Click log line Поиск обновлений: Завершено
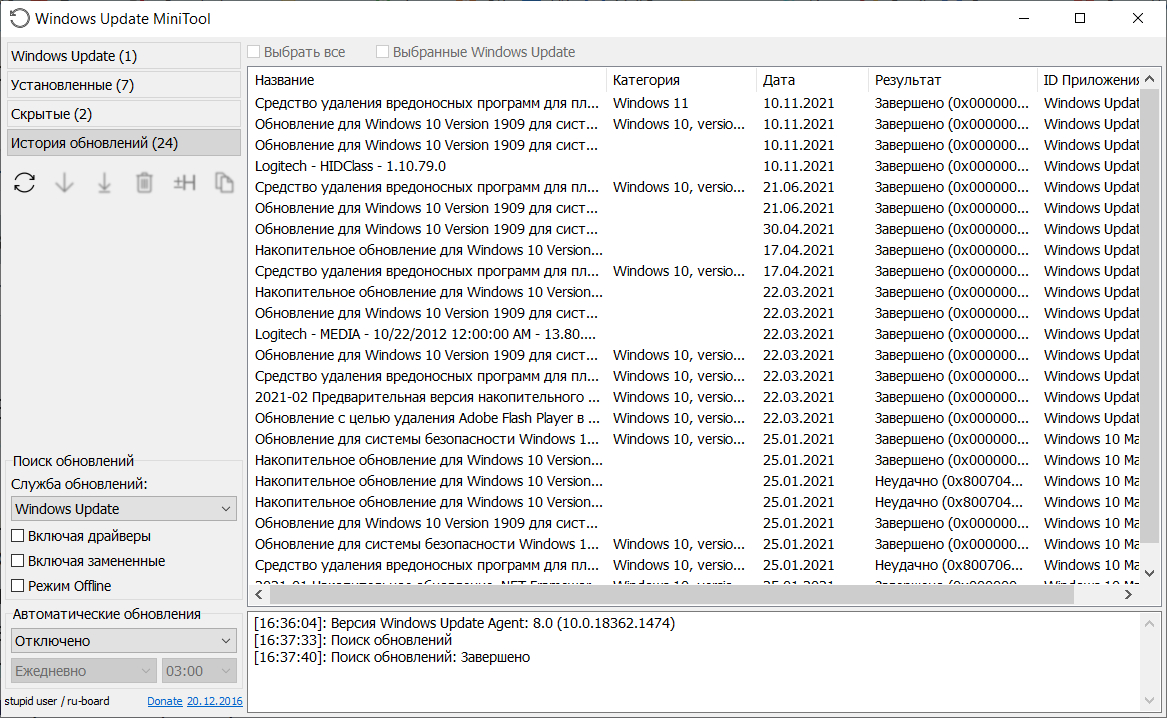1167x718 pixels. (x=391, y=657)
